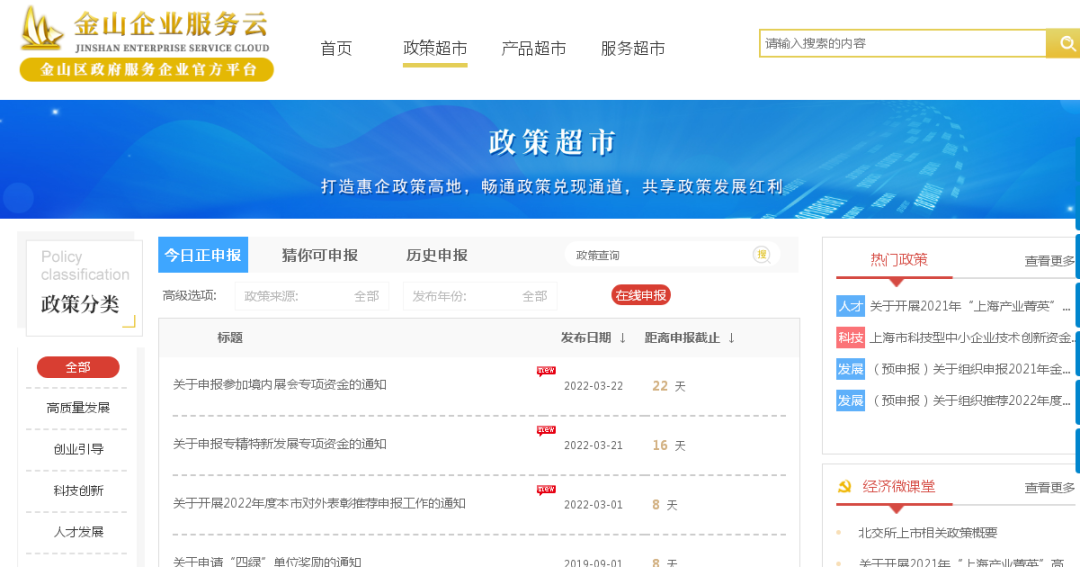Switch to the 历史申报 tab
The height and width of the screenshot is (567, 1080).
tap(437, 255)
